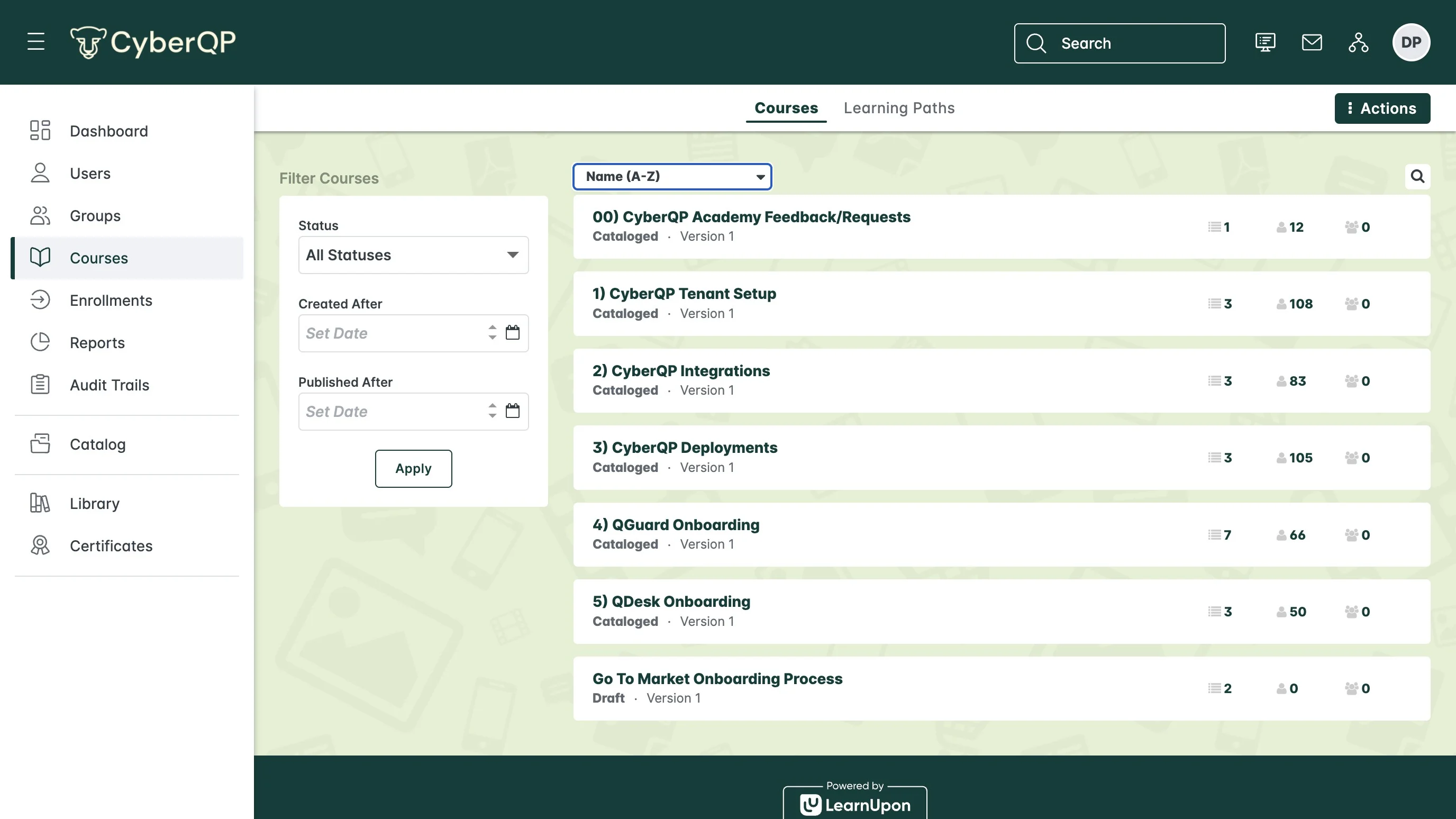
Task: Open the Name (A-Z) sort dropdown
Action: [x=672, y=176]
